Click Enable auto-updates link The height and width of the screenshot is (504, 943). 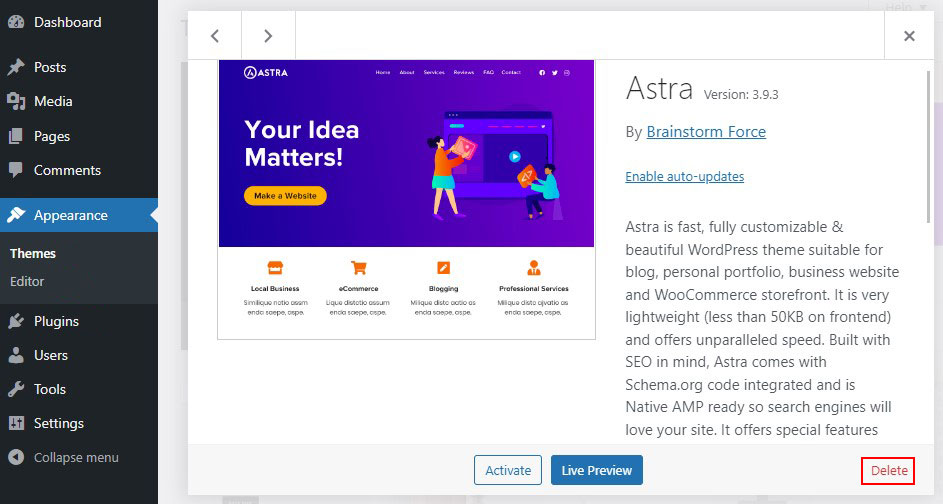point(684,176)
